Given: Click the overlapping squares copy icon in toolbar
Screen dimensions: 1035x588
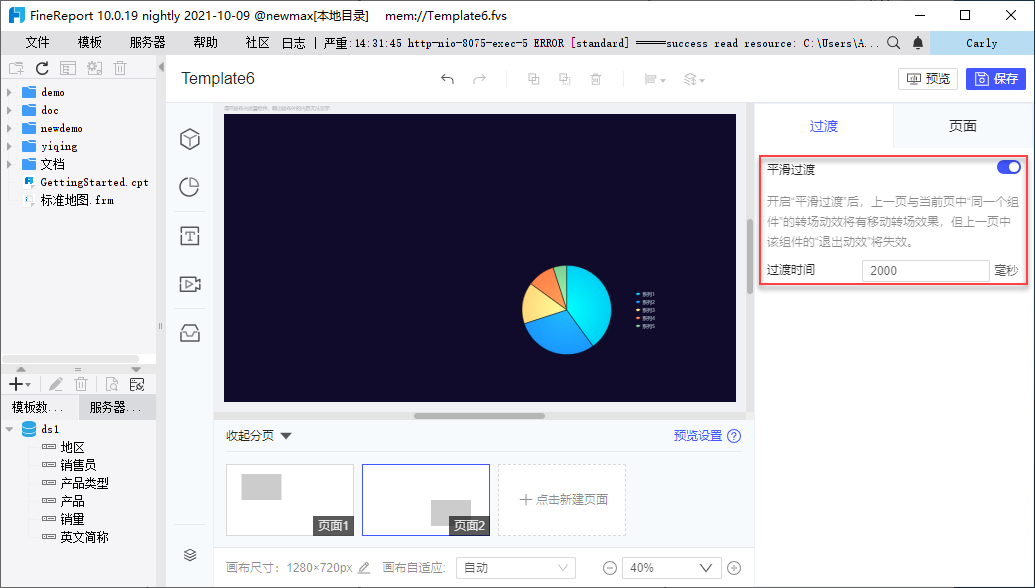Looking at the screenshot, I should (x=533, y=79).
